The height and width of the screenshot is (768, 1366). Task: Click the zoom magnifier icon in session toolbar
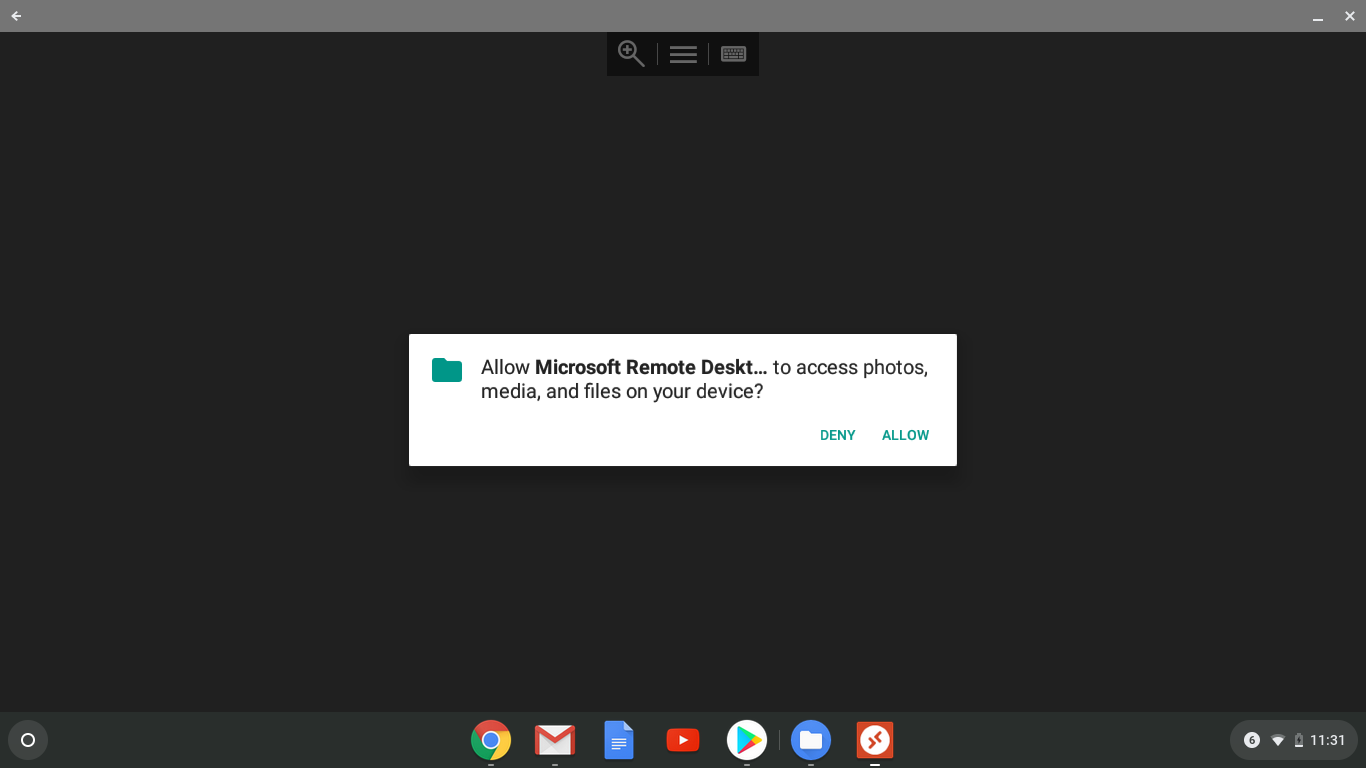[x=631, y=54]
